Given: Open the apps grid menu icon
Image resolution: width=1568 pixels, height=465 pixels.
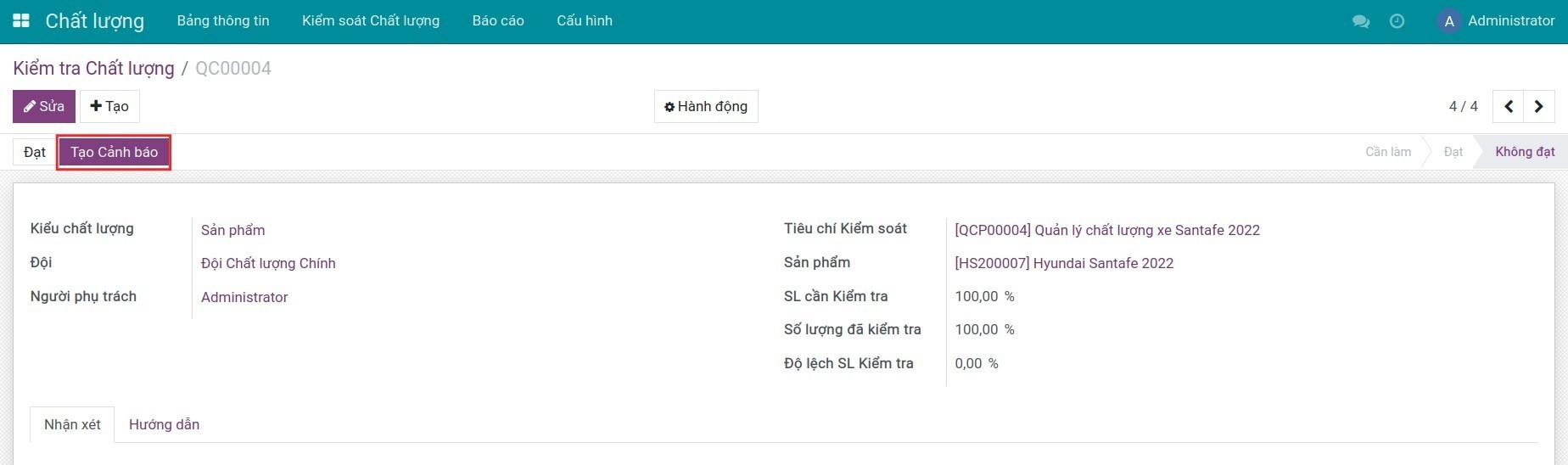Looking at the screenshot, I should click(x=21, y=20).
